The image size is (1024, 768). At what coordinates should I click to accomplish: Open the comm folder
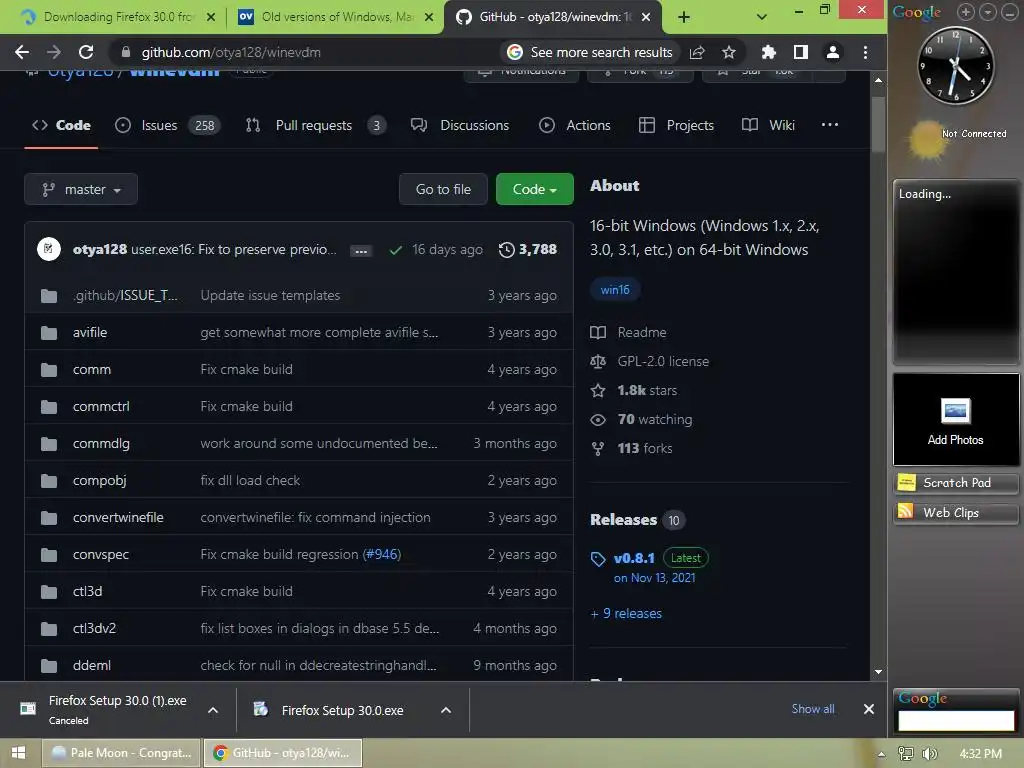click(92, 370)
